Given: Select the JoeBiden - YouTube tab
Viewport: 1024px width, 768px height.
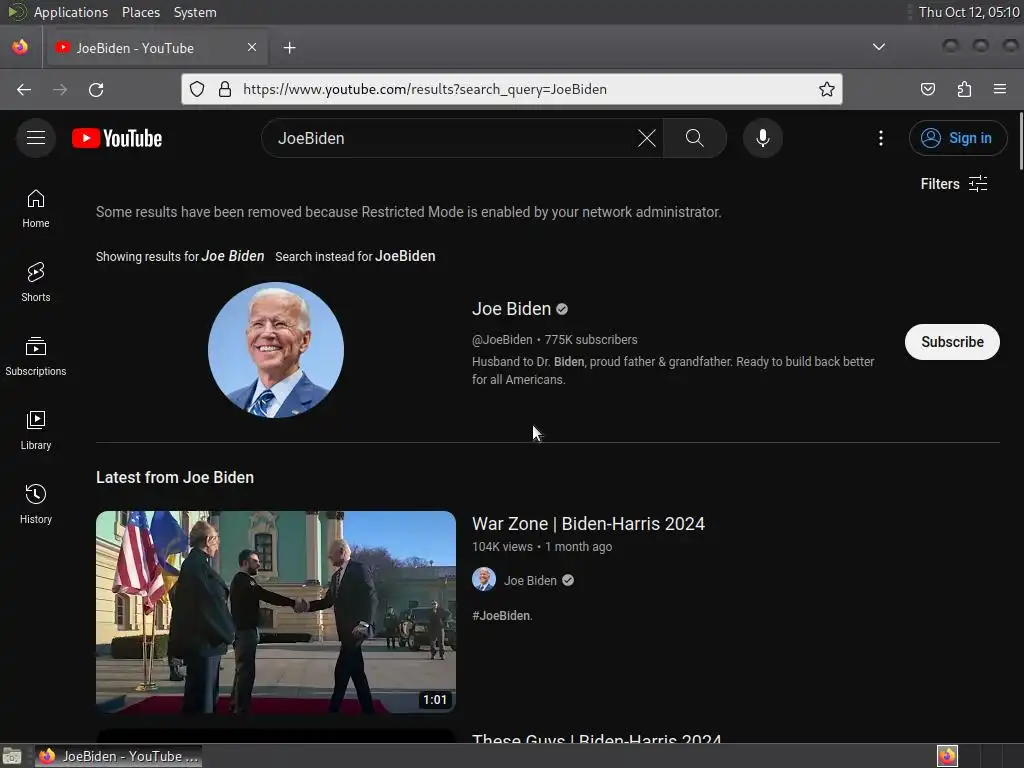Looking at the screenshot, I should point(155,48).
